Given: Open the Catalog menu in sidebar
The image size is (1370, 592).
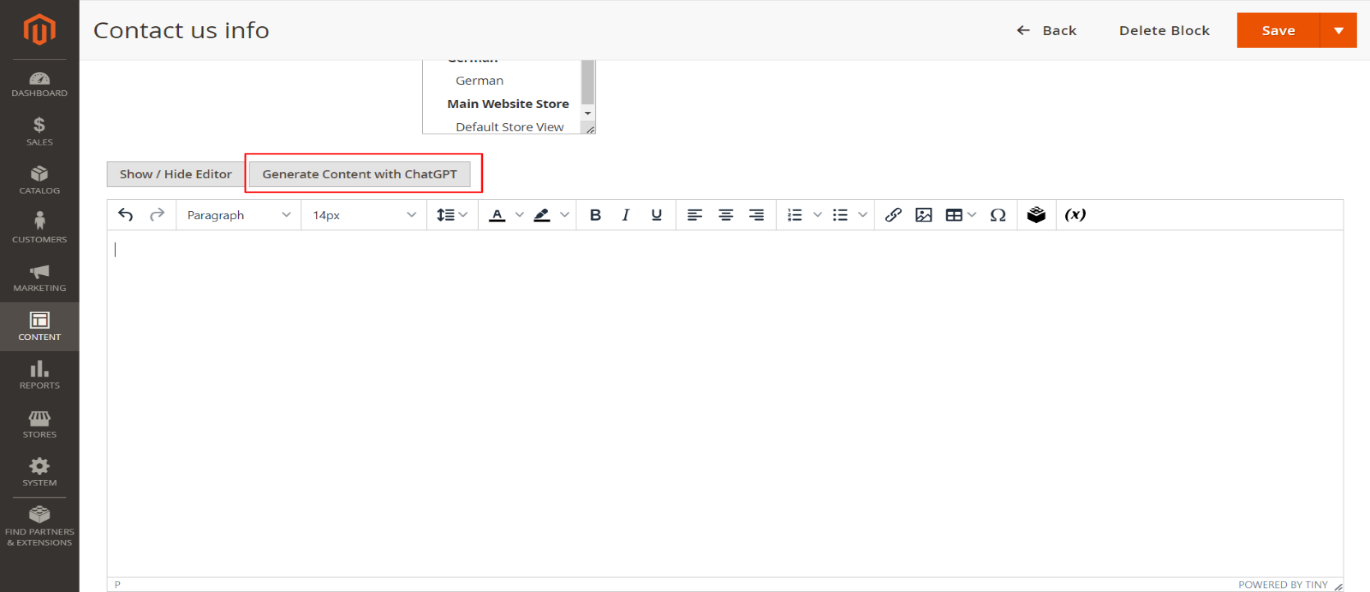Looking at the screenshot, I should [39, 180].
